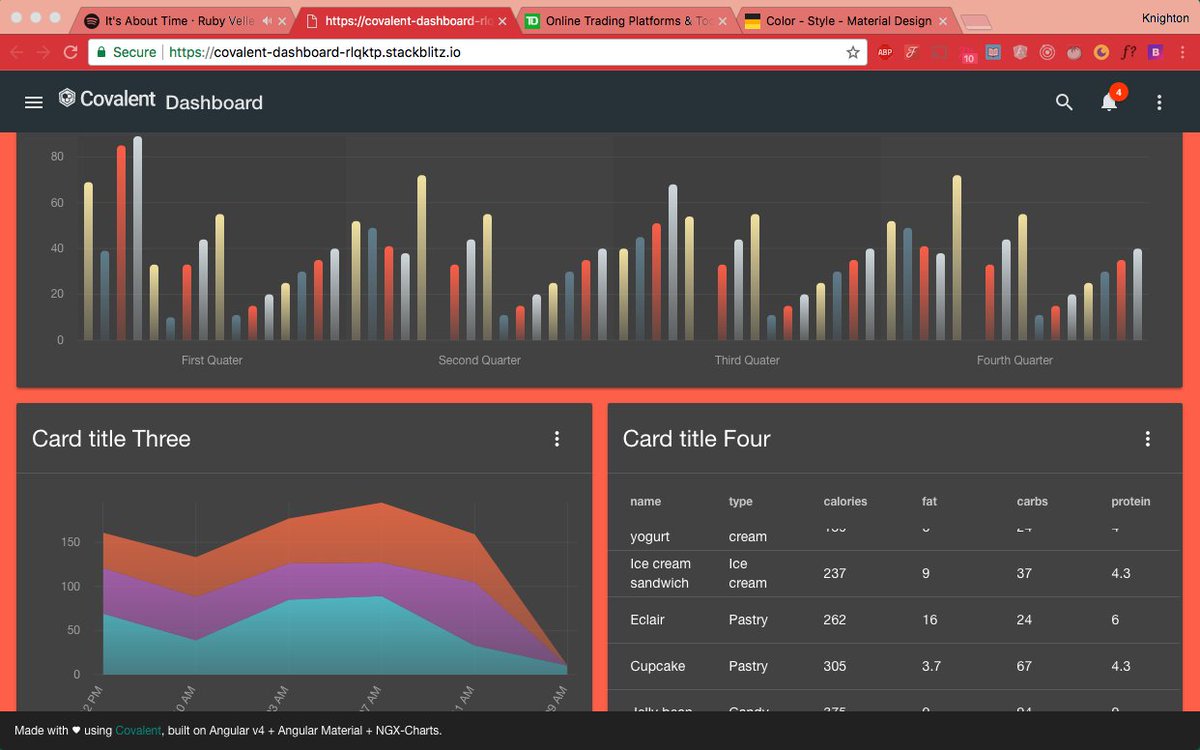Viewport: 1200px width, 750px height.
Task: Open the Bitwarden extension icon
Action: (x=1155, y=52)
